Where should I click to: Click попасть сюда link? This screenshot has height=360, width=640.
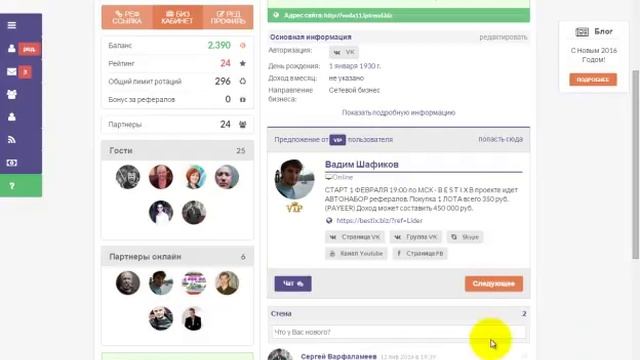(x=500, y=139)
